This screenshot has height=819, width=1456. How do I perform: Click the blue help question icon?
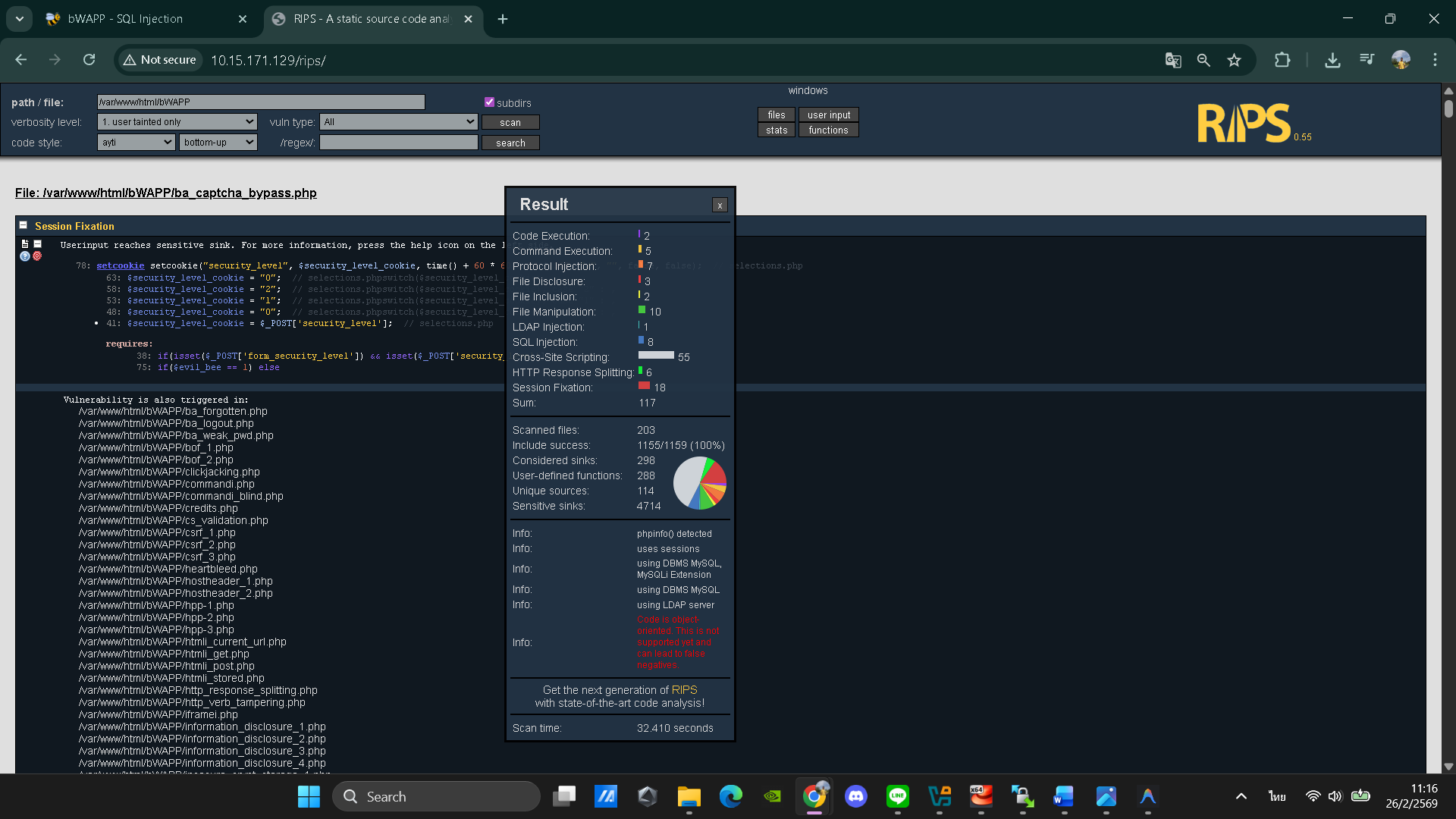25,256
